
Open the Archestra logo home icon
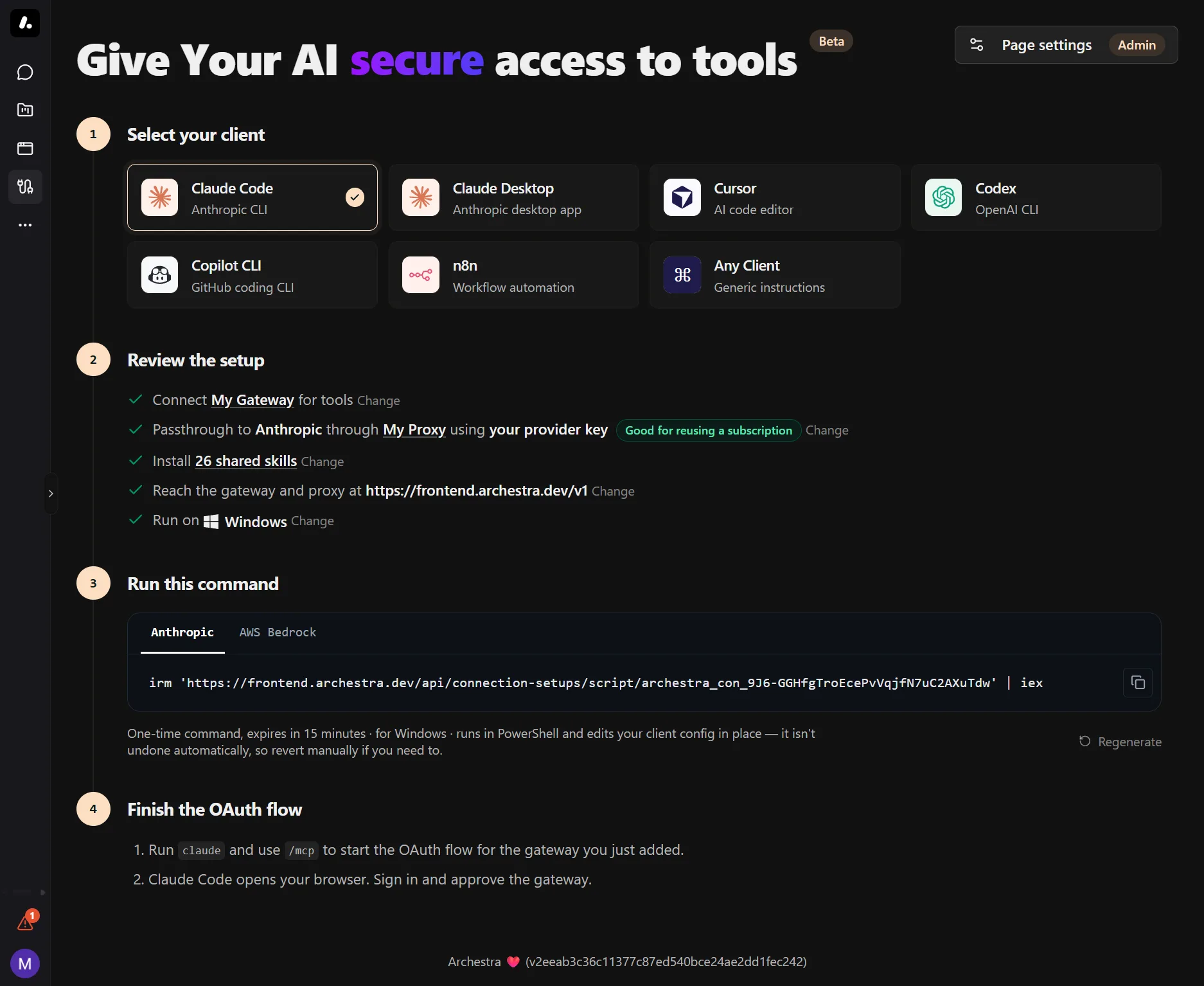(x=25, y=23)
